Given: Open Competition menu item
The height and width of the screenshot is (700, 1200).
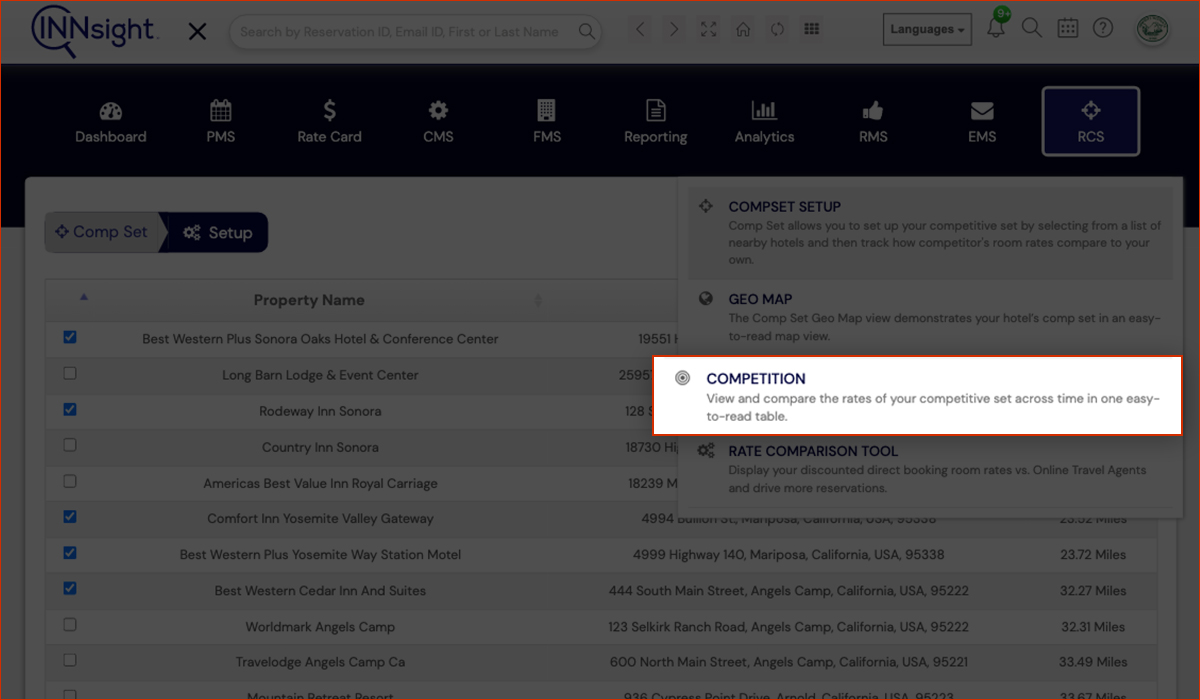Looking at the screenshot, I should click(917, 395).
